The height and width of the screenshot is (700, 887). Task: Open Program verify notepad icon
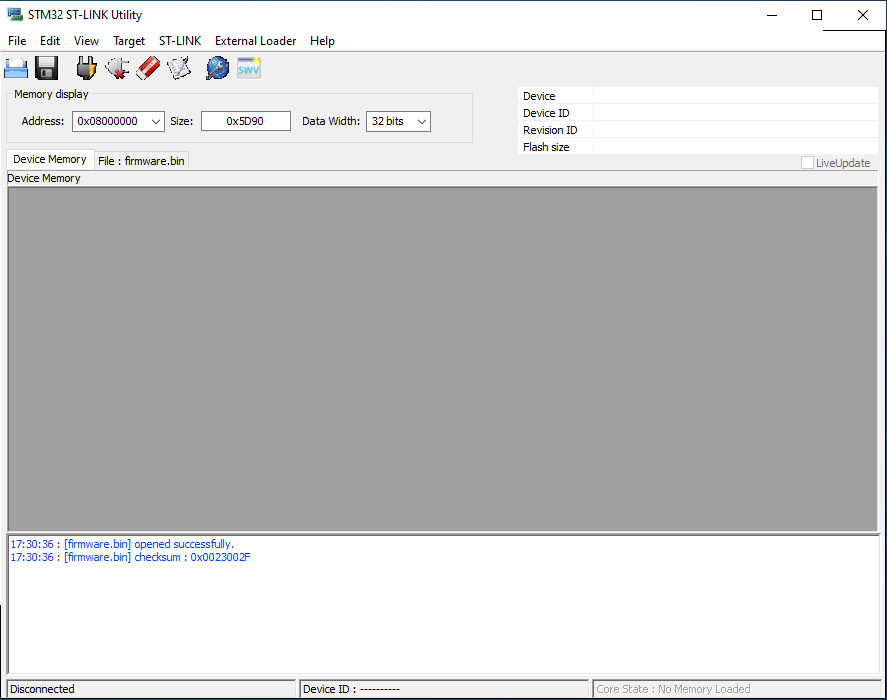click(x=179, y=68)
